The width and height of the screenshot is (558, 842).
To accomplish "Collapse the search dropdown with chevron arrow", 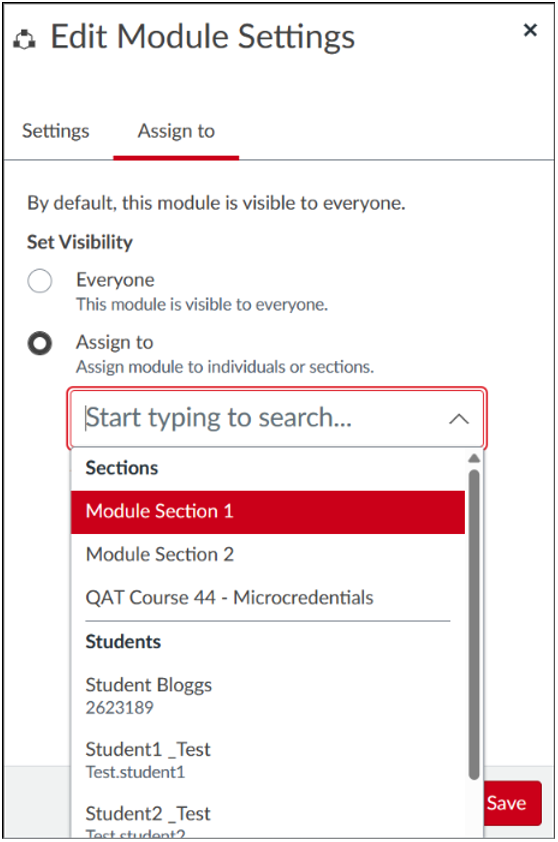I will click(x=459, y=419).
